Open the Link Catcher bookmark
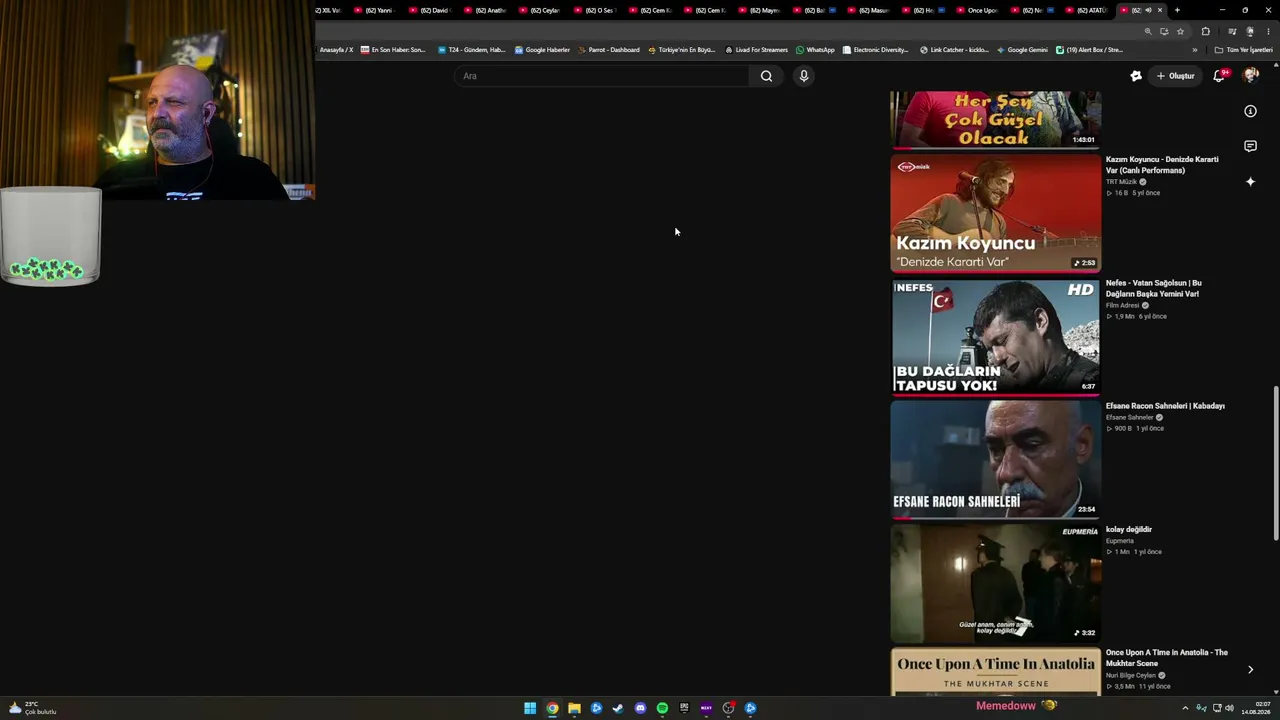The image size is (1280, 720). pyautogui.click(x=954, y=50)
